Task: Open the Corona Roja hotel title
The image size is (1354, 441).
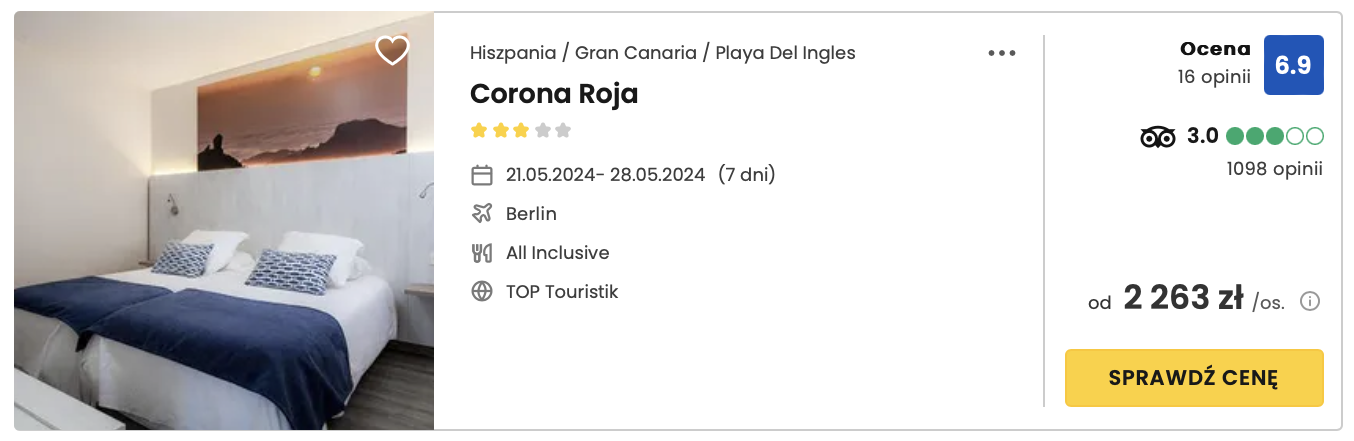Action: 554,94
